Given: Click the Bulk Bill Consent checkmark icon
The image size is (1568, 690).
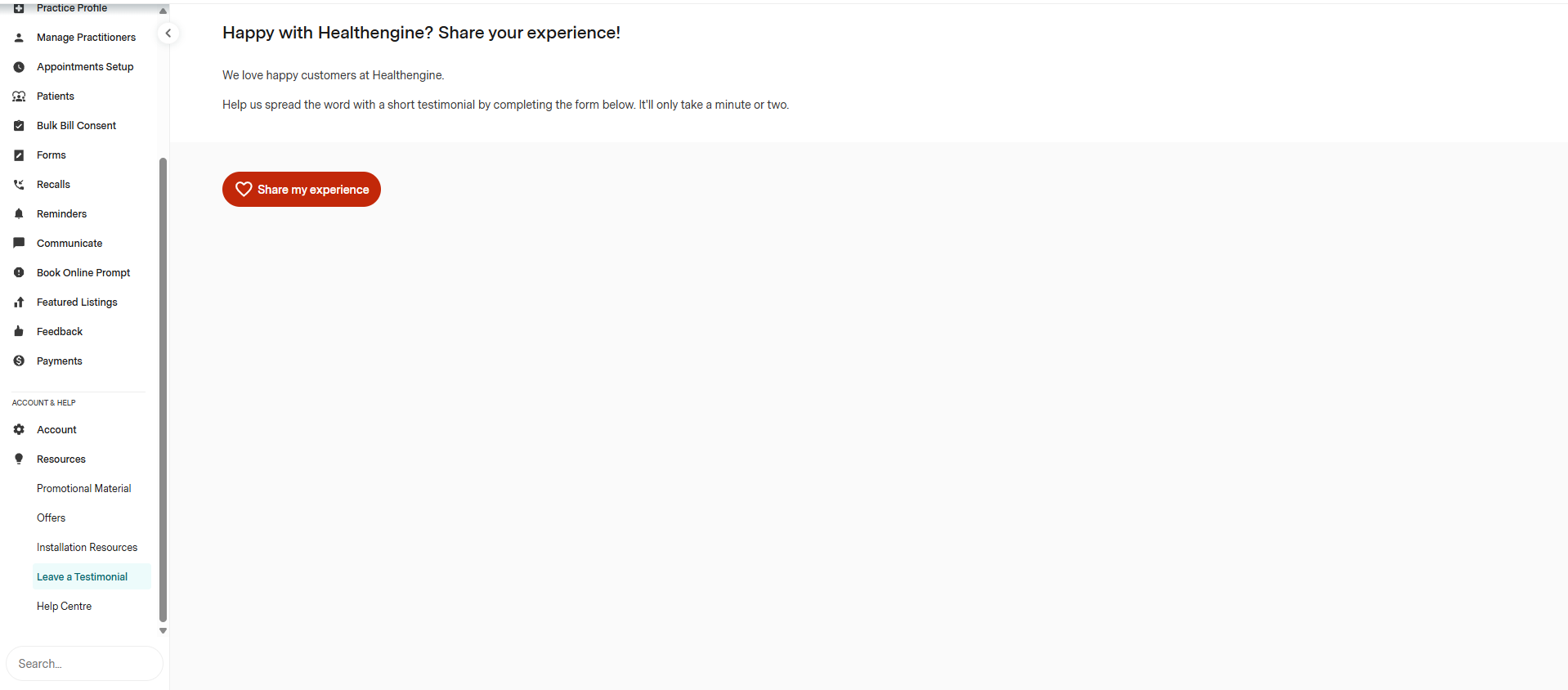Looking at the screenshot, I should coord(19,126).
